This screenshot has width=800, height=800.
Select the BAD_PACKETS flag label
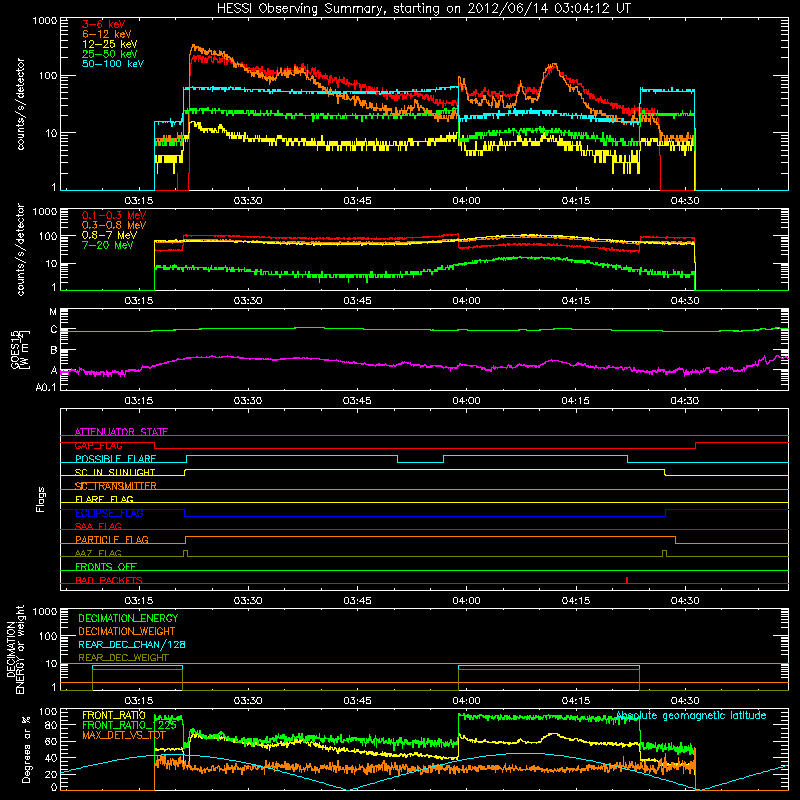click(109, 580)
